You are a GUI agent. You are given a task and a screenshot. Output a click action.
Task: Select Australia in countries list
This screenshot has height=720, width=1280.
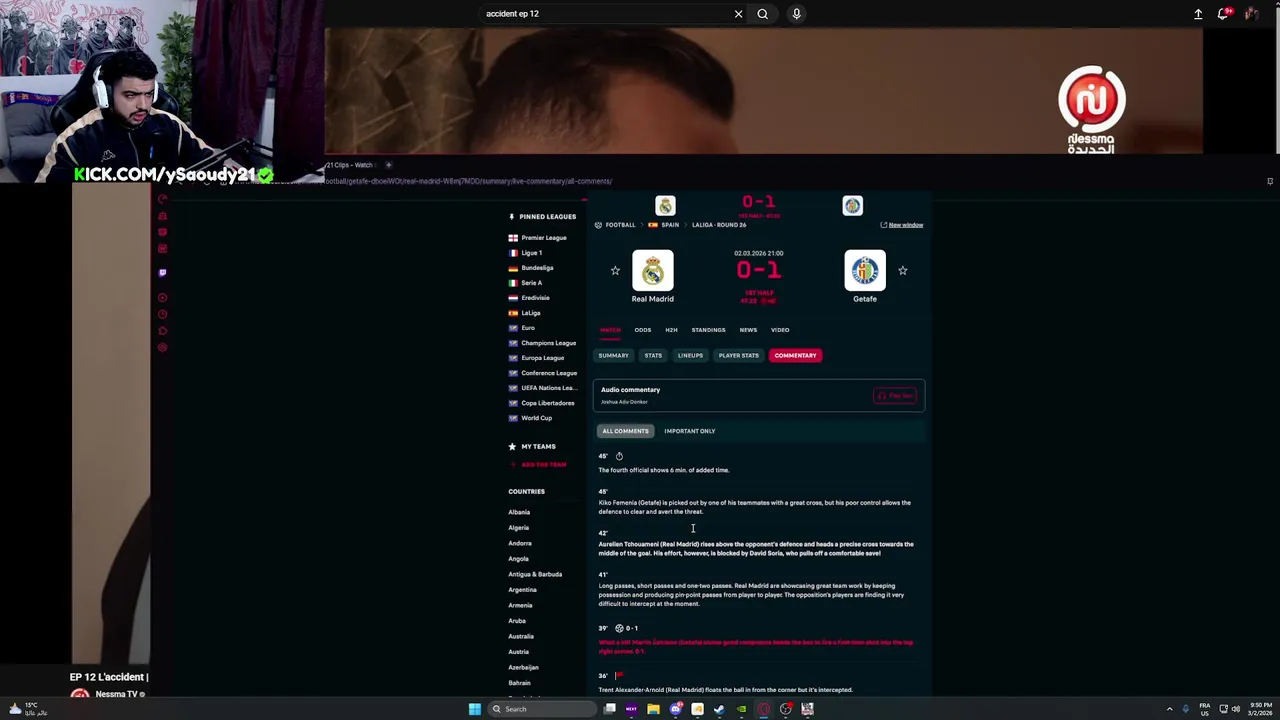tap(521, 636)
